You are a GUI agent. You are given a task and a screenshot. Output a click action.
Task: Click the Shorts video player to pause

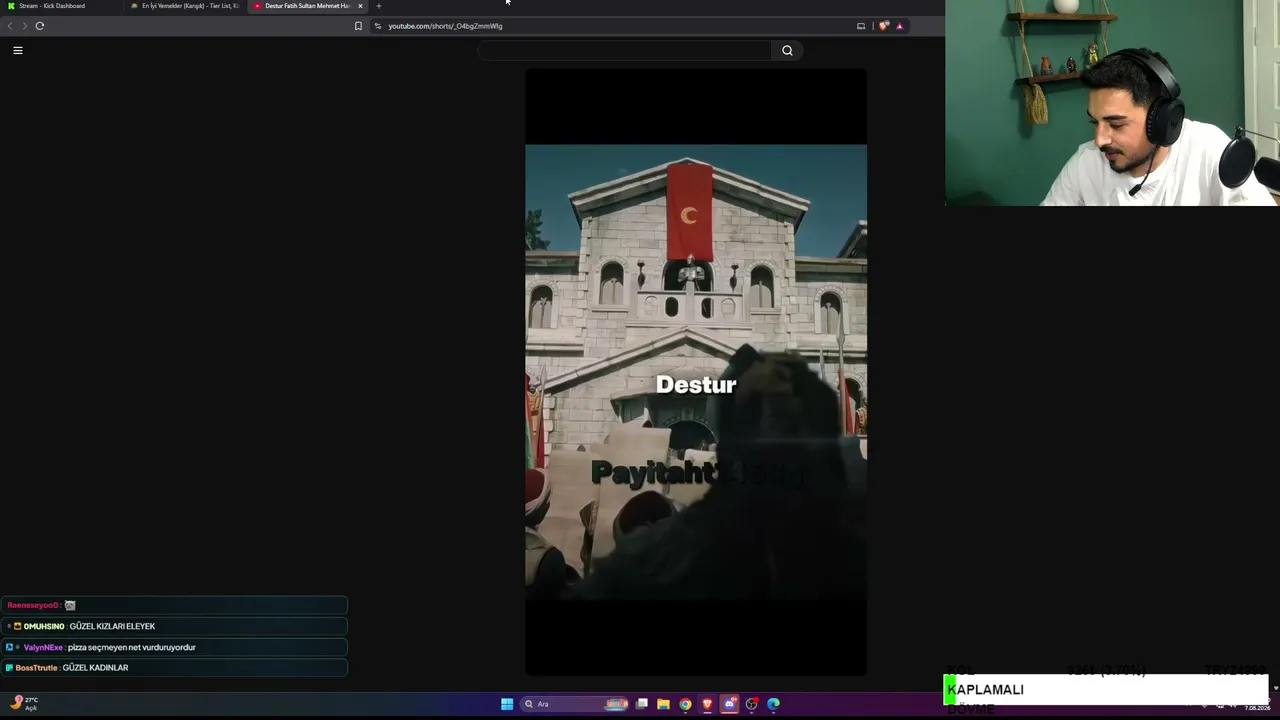tap(696, 372)
